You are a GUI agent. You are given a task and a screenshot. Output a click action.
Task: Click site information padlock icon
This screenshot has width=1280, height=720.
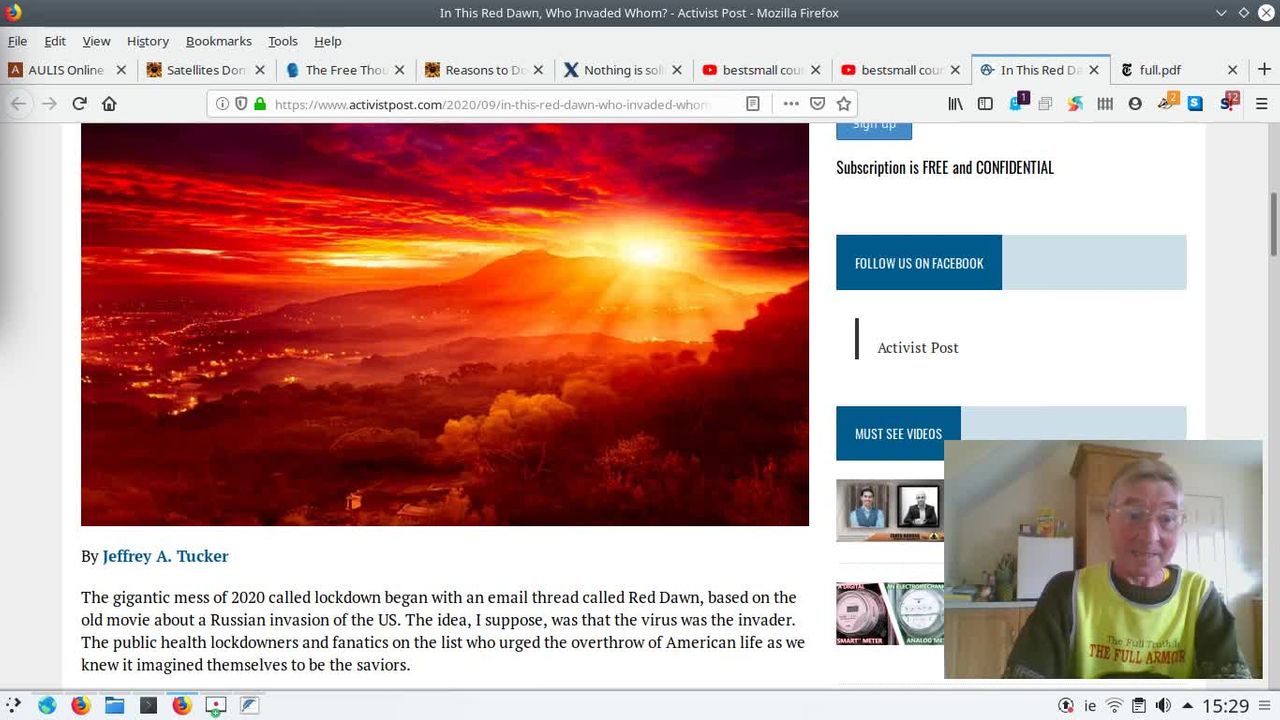(260, 104)
